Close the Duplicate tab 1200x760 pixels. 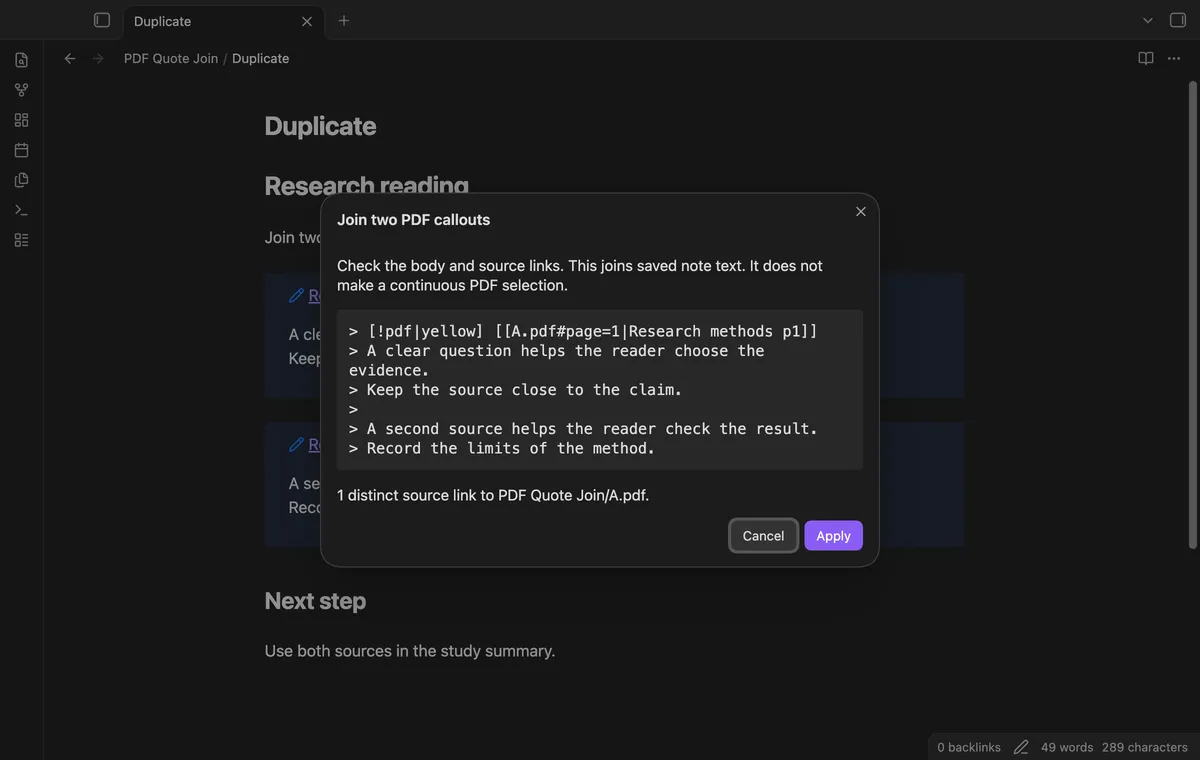point(307,21)
